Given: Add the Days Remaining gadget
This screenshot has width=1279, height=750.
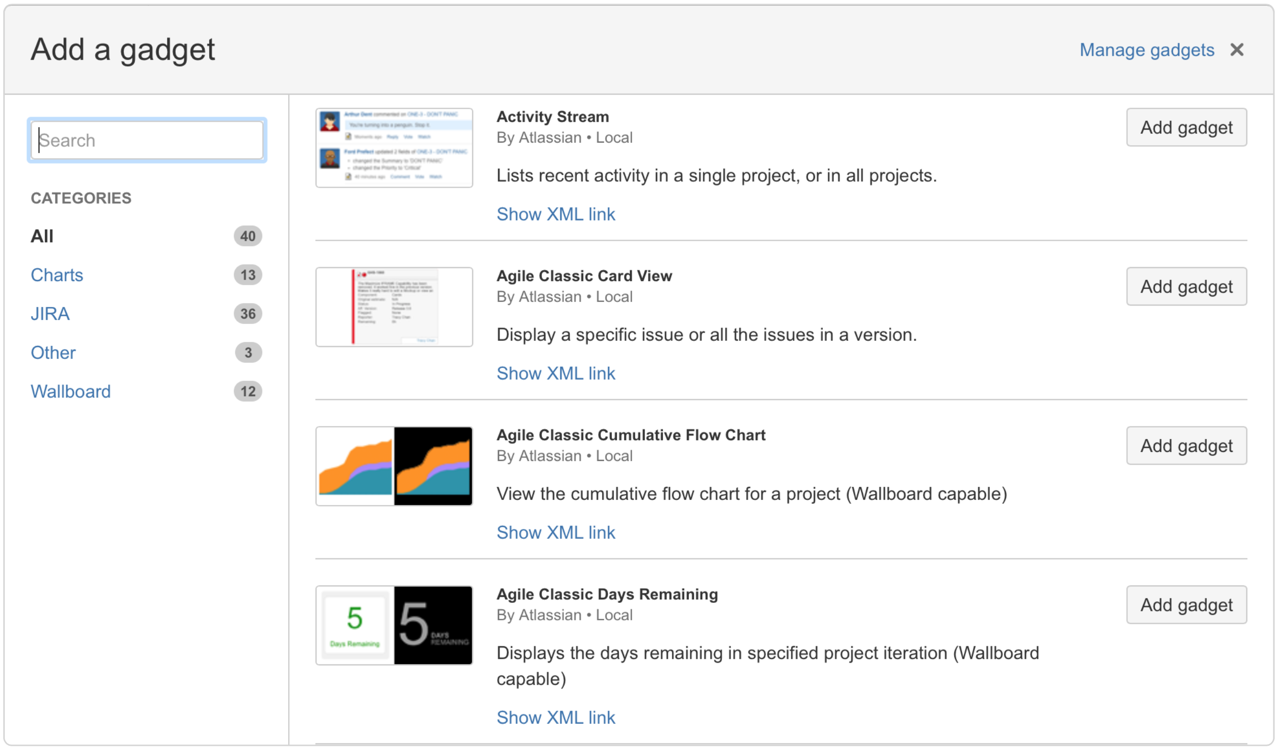Looking at the screenshot, I should (1186, 604).
